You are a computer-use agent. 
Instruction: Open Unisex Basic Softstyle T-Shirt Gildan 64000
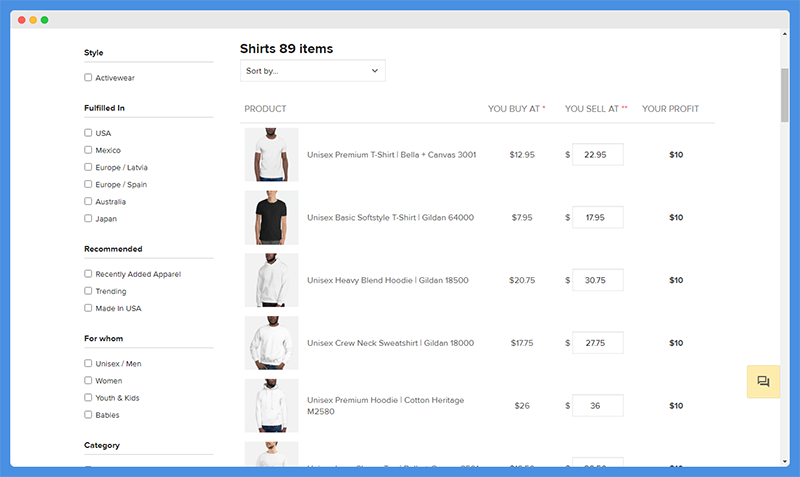(x=390, y=217)
